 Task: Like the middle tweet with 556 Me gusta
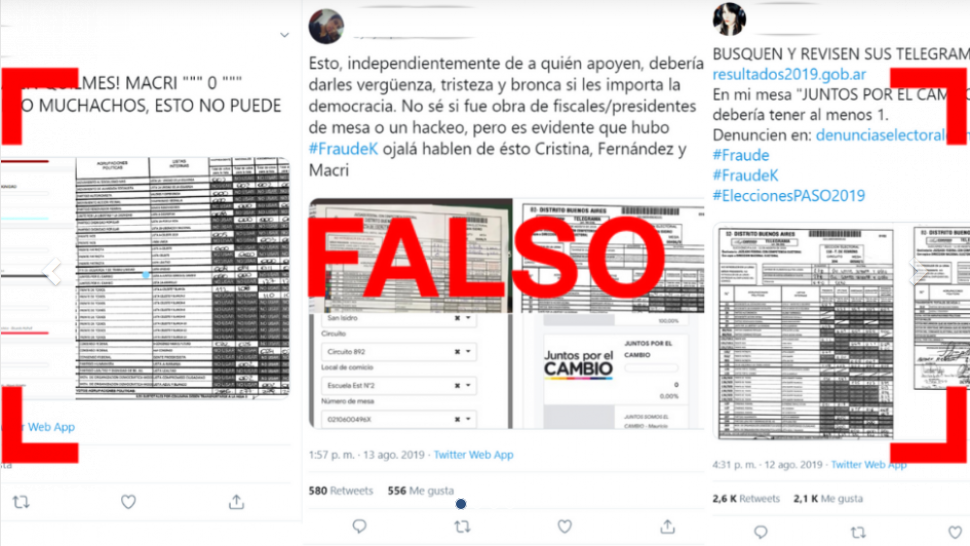pos(564,526)
